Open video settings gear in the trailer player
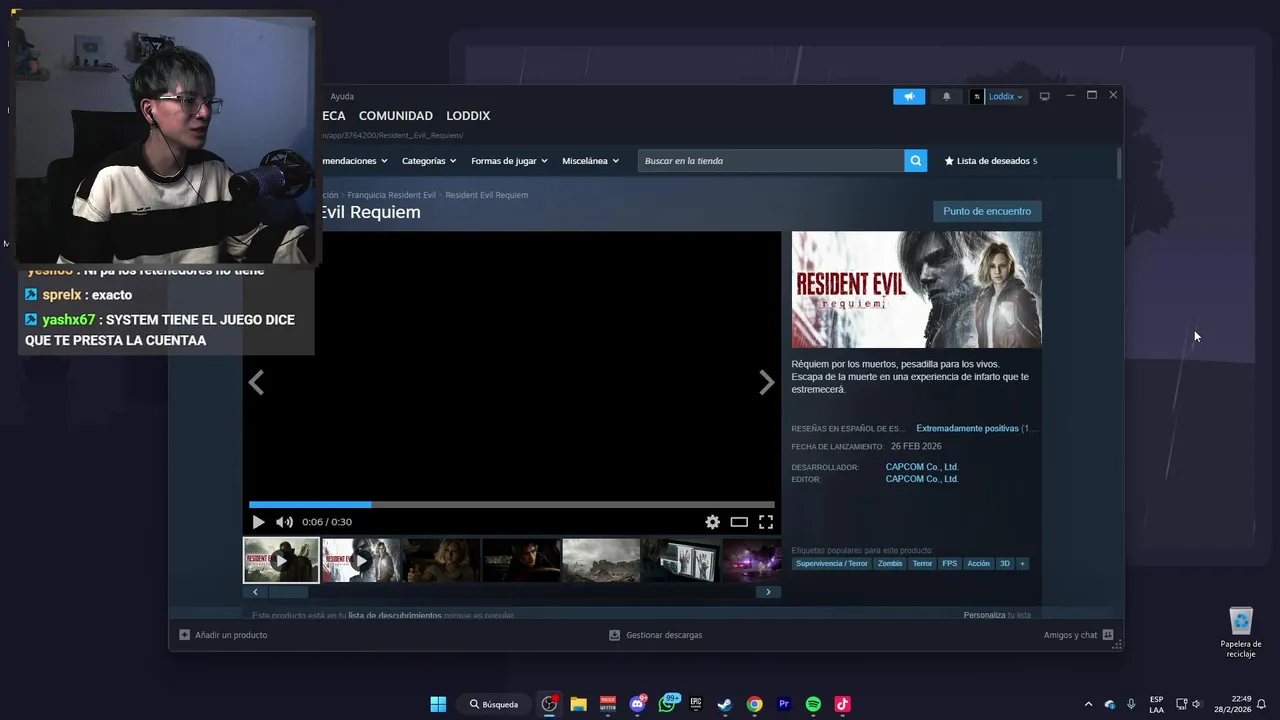Image resolution: width=1280 pixels, height=720 pixels. pos(712,522)
